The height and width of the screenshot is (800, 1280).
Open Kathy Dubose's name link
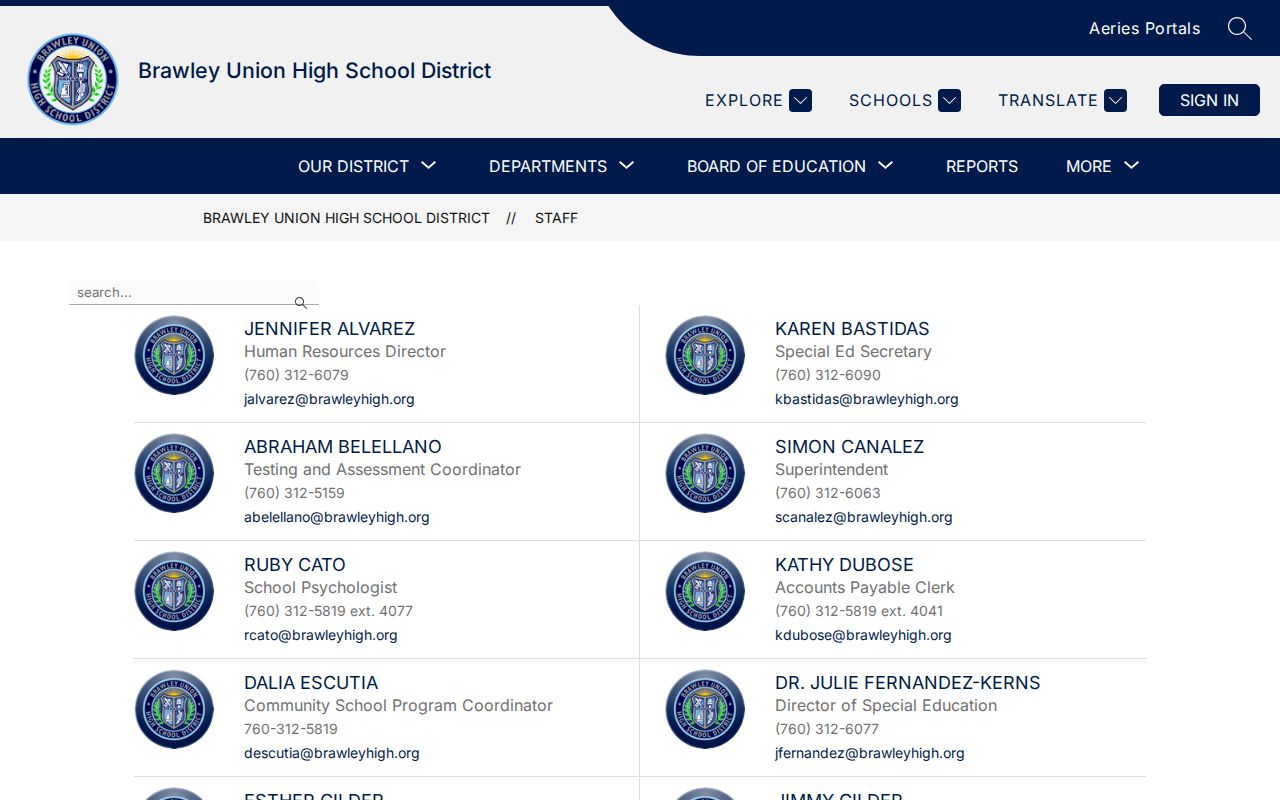[x=844, y=565]
